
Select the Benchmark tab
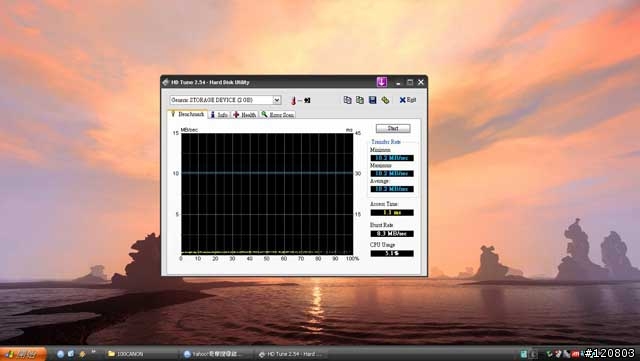pyautogui.click(x=187, y=114)
